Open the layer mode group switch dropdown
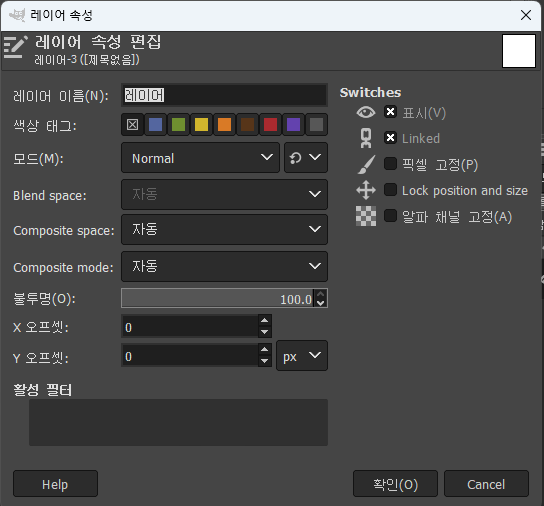The width and height of the screenshot is (544, 506). (306, 158)
